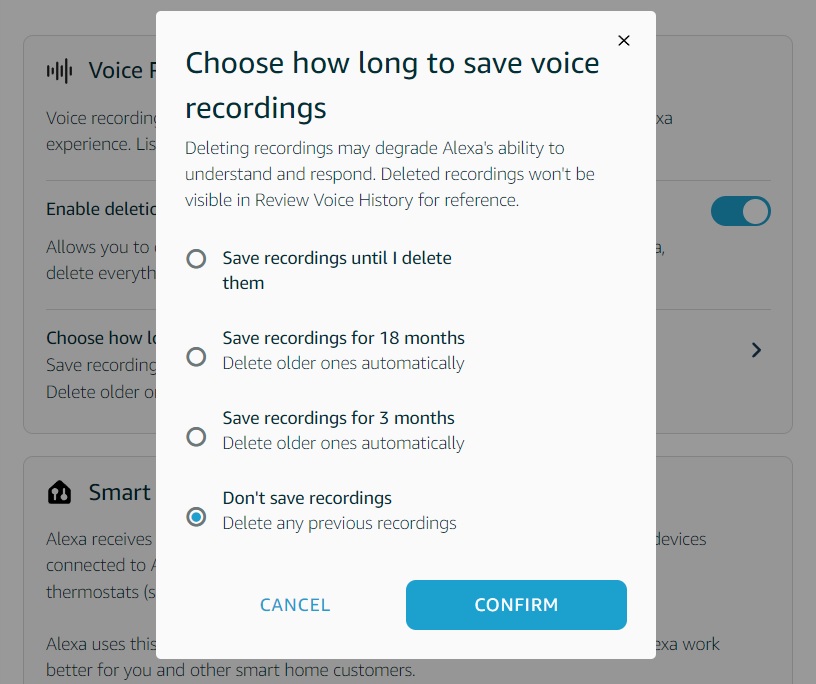Toggle the Enable deletion by voice switch

[x=740, y=211]
